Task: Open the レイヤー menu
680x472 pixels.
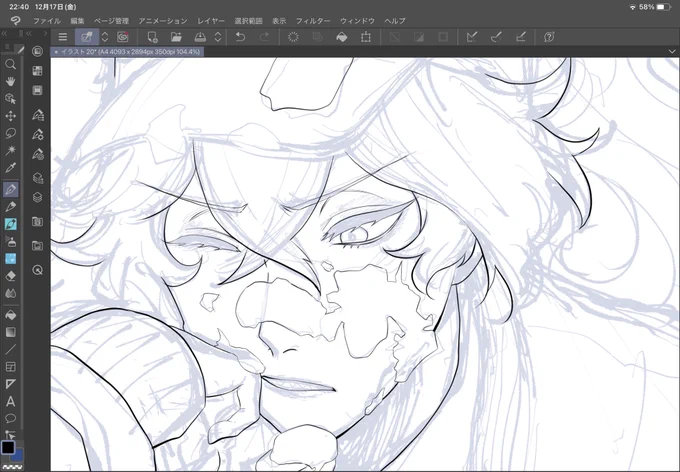Action: pos(211,21)
